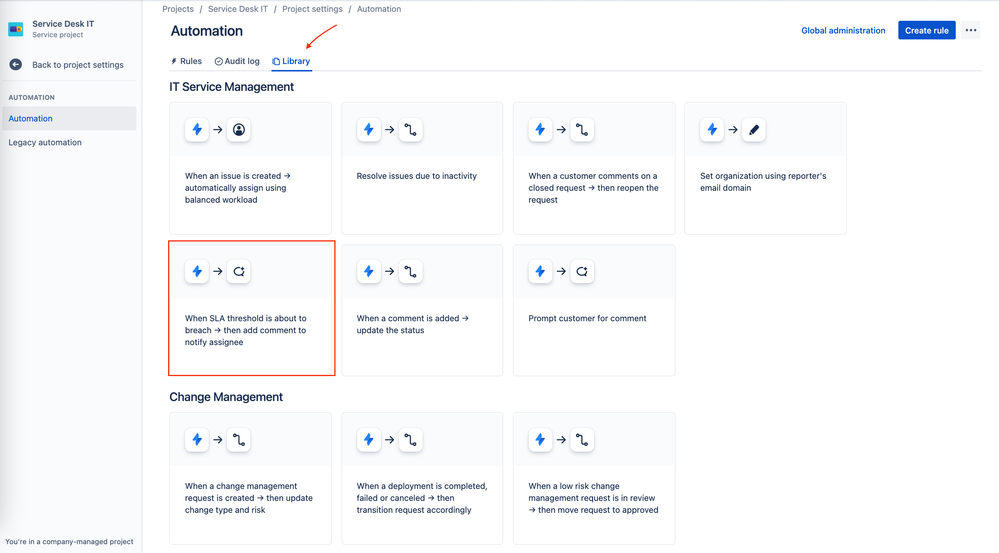Screen dimensions: 999x553
Task: Open 'When a deployment is completed' template
Action: 422,478
